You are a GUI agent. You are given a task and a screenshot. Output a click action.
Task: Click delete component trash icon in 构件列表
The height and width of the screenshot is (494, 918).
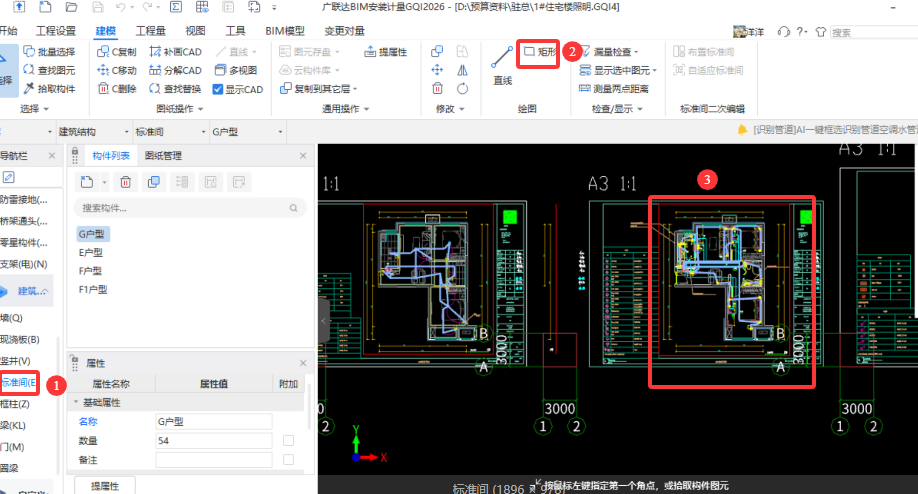125,182
